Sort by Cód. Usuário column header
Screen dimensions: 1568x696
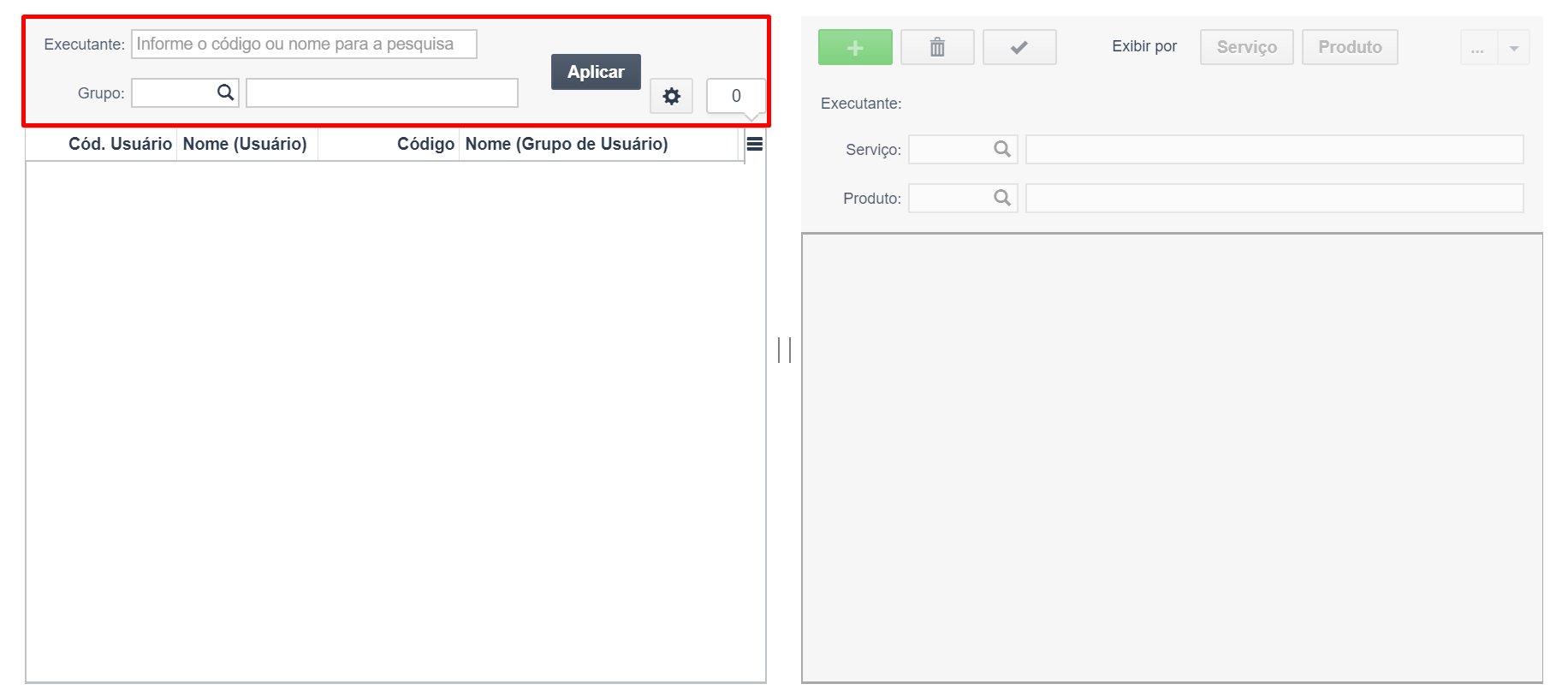pos(120,144)
